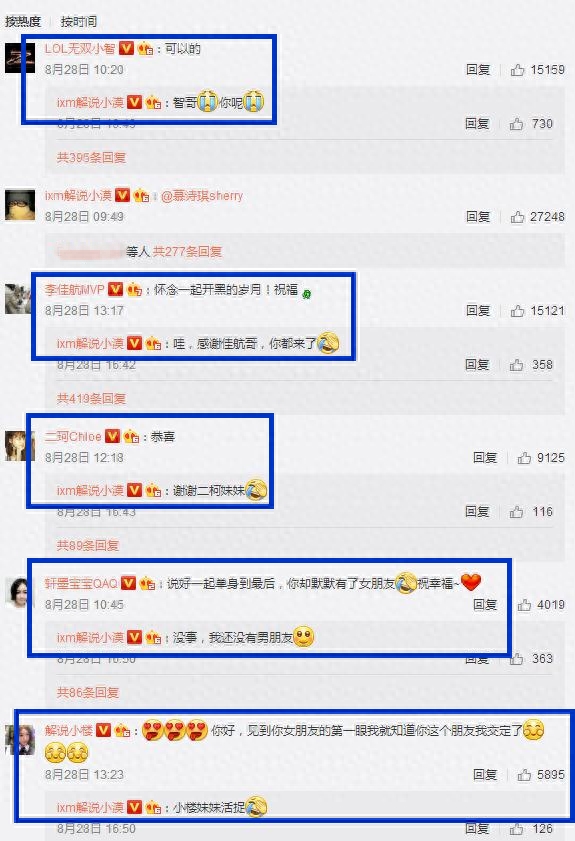Like 解说小楼's comment with 5895 likes
This screenshot has width=575, height=841.
[524, 774]
